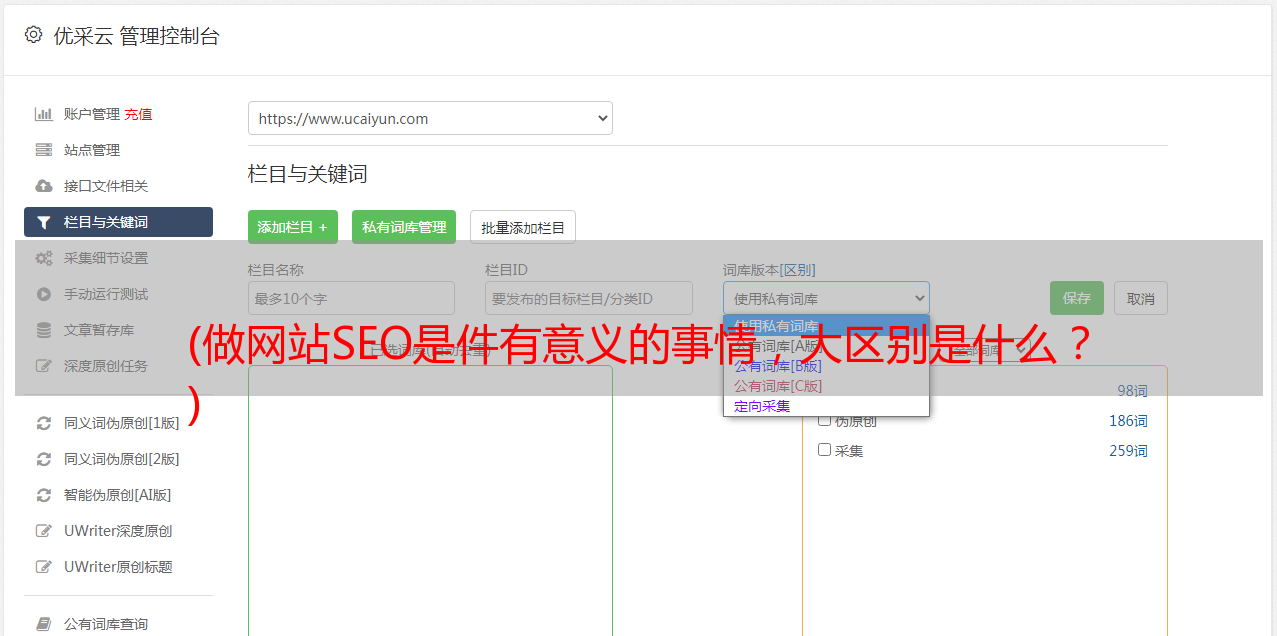The image size is (1277, 636).
Task: Click the 取消 button
Action: pos(1141,298)
